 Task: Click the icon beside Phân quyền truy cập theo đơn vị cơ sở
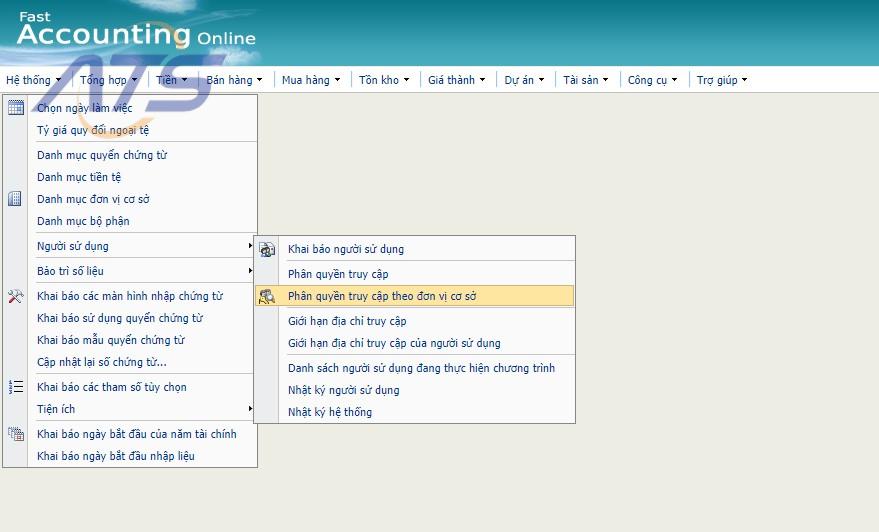point(267,296)
